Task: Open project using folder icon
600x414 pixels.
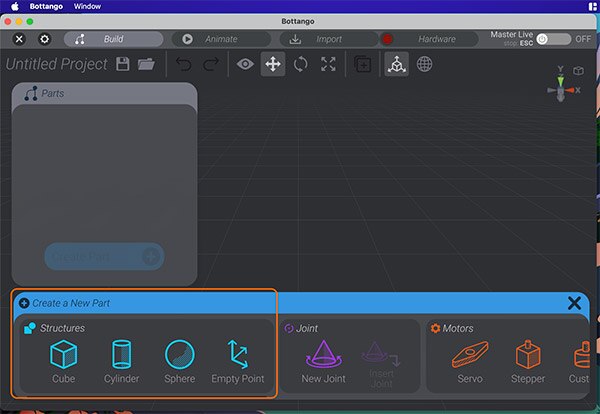Action: (x=146, y=64)
